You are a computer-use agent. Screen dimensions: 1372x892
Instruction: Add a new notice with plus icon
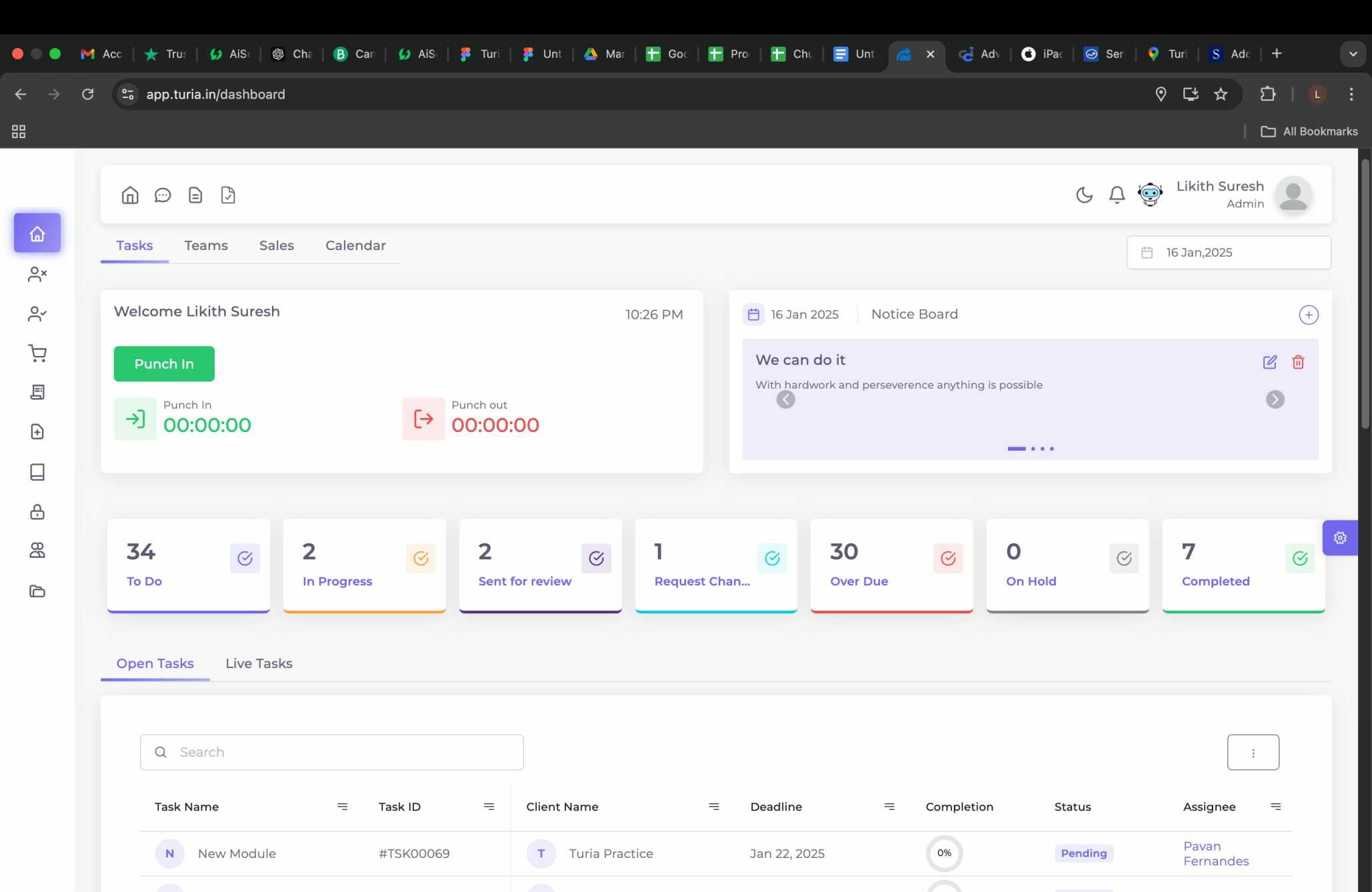[1309, 315]
